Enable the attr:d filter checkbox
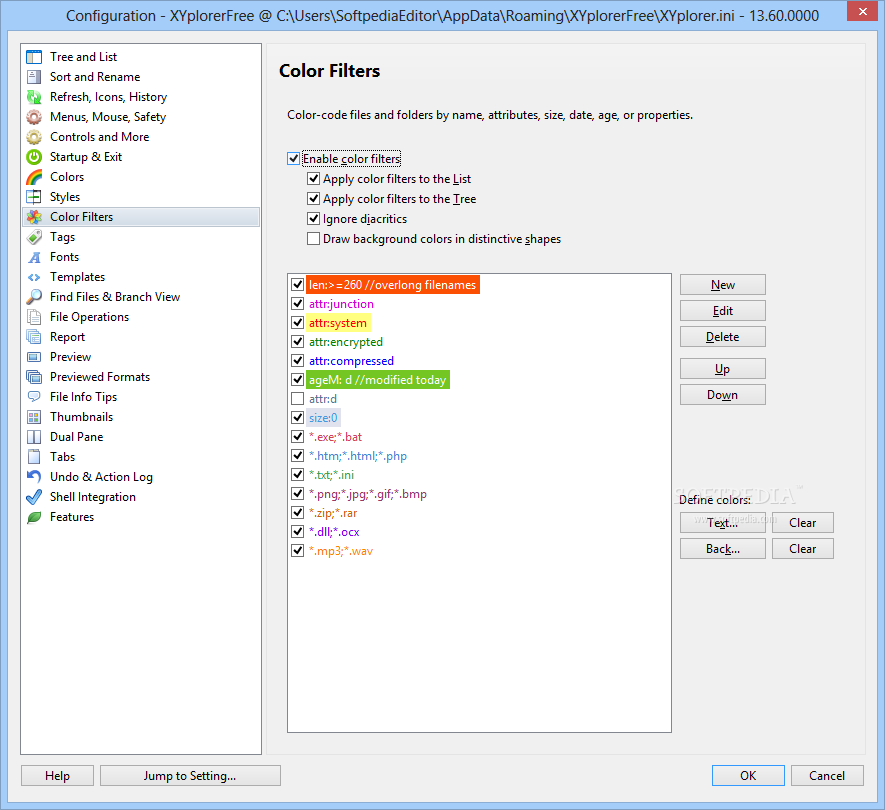Image resolution: width=885 pixels, height=810 pixels. click(297, 399)
